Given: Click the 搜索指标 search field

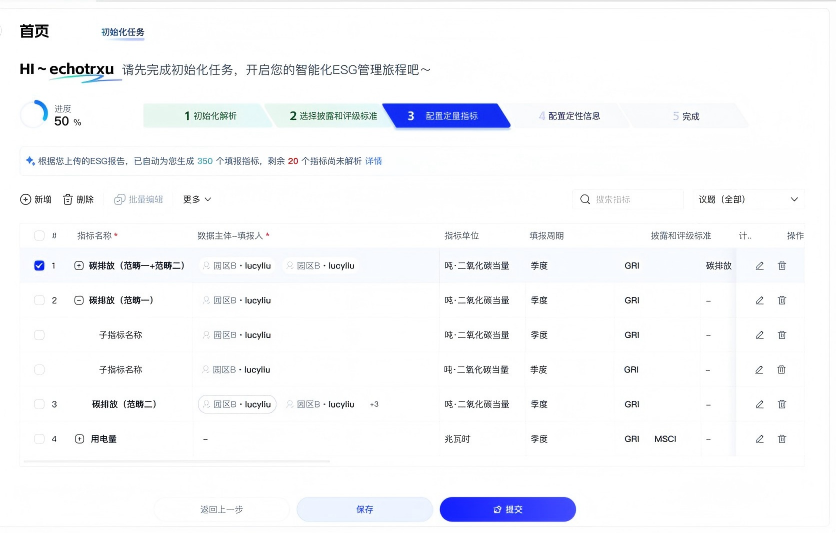Looking at the screenshot, I should click(629, 199).
